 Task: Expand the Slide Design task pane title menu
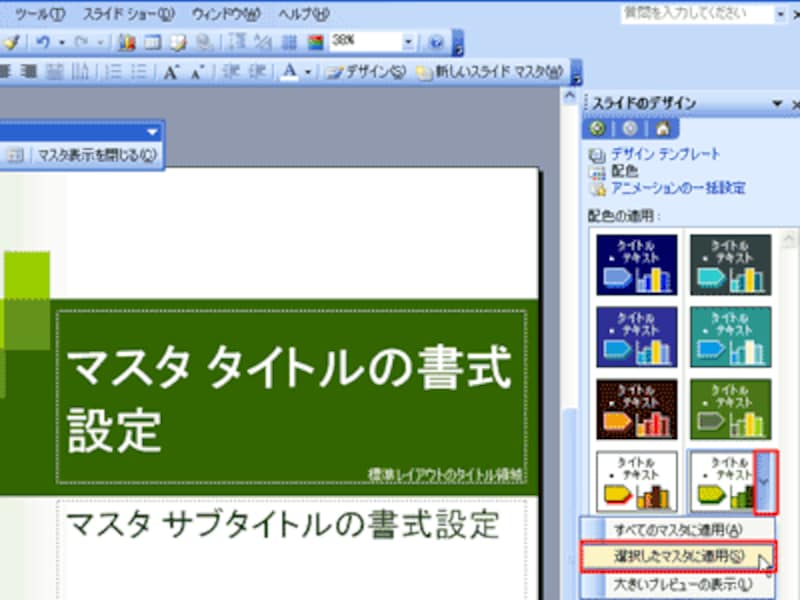pos(777,104)
